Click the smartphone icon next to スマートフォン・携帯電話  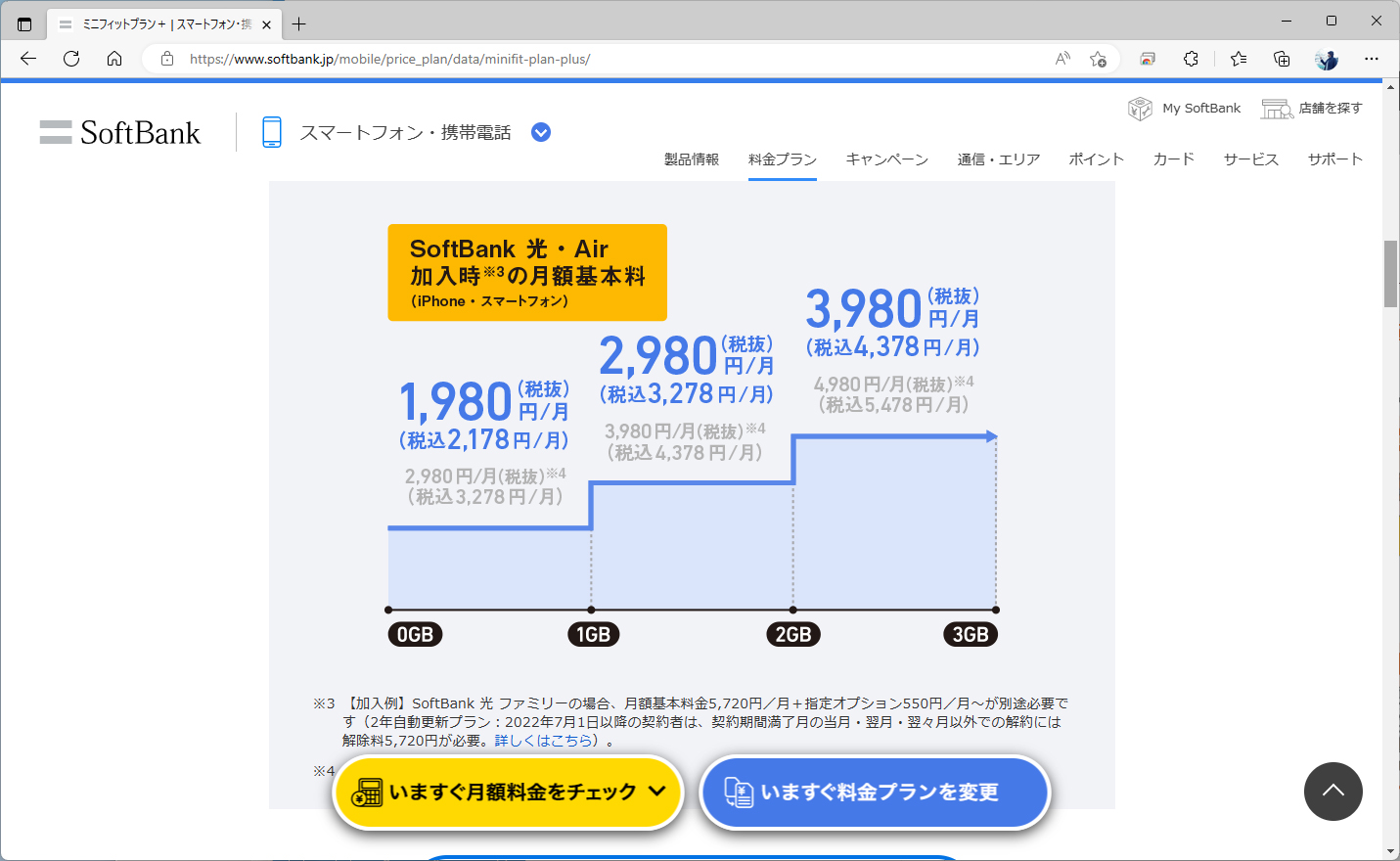270,131
